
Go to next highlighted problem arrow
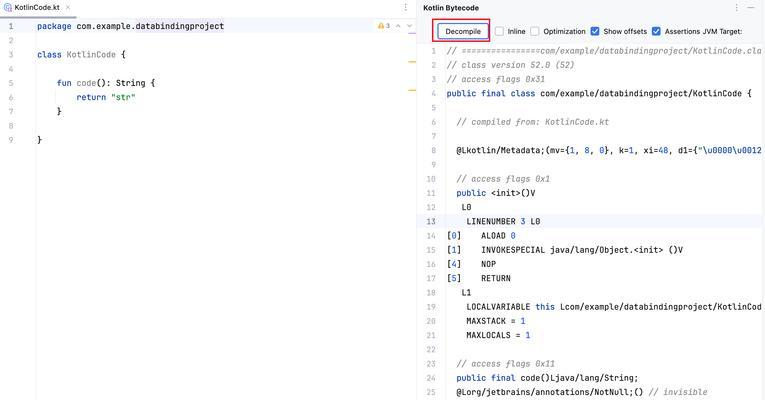409,26
